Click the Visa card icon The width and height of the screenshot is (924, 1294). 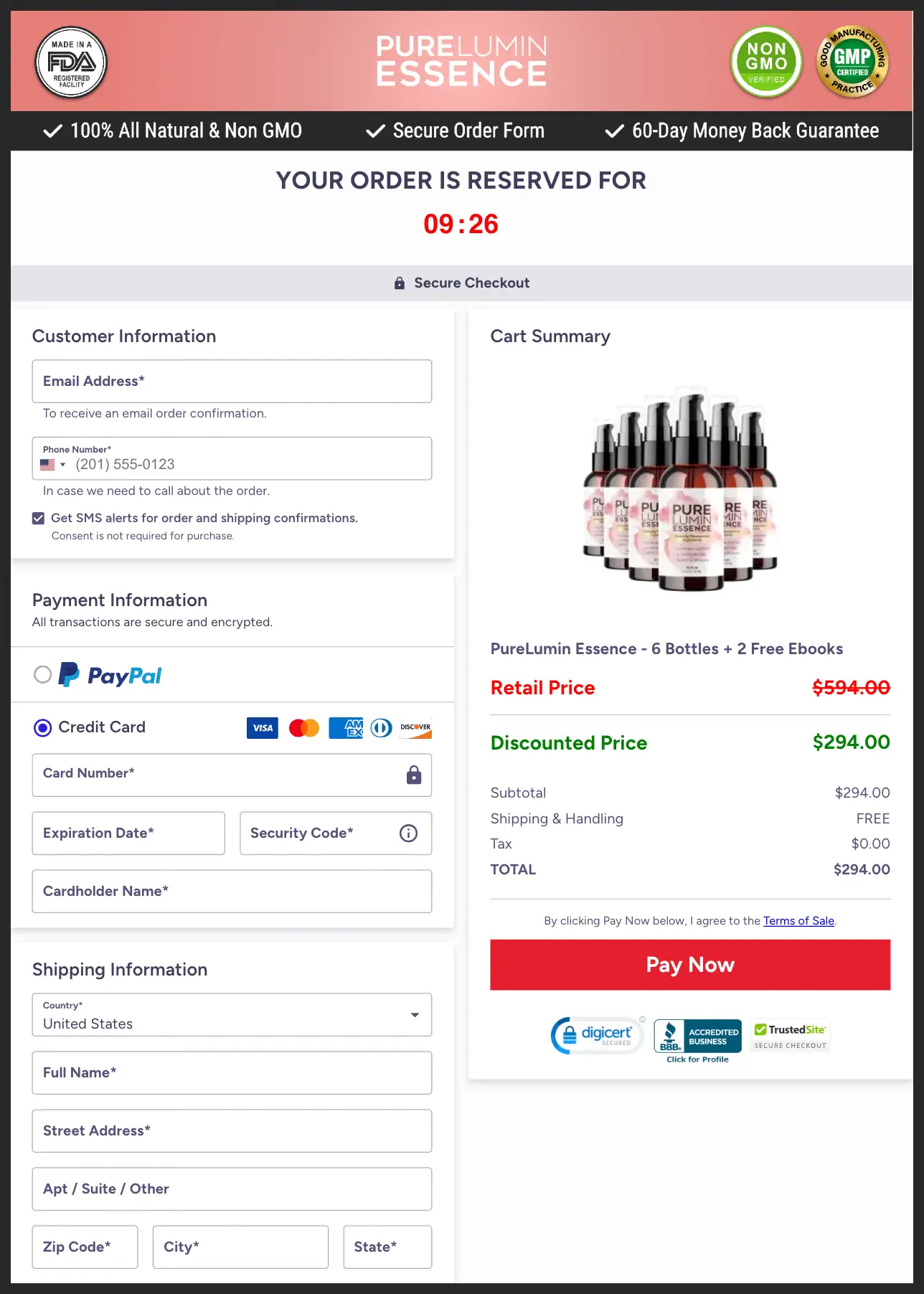click(x=262, y=727)
